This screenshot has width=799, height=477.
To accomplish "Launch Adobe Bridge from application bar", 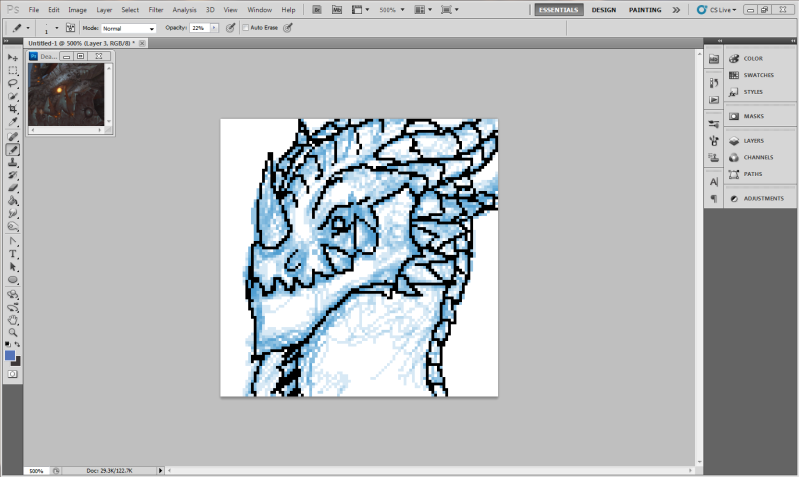I will pos(316,10).
